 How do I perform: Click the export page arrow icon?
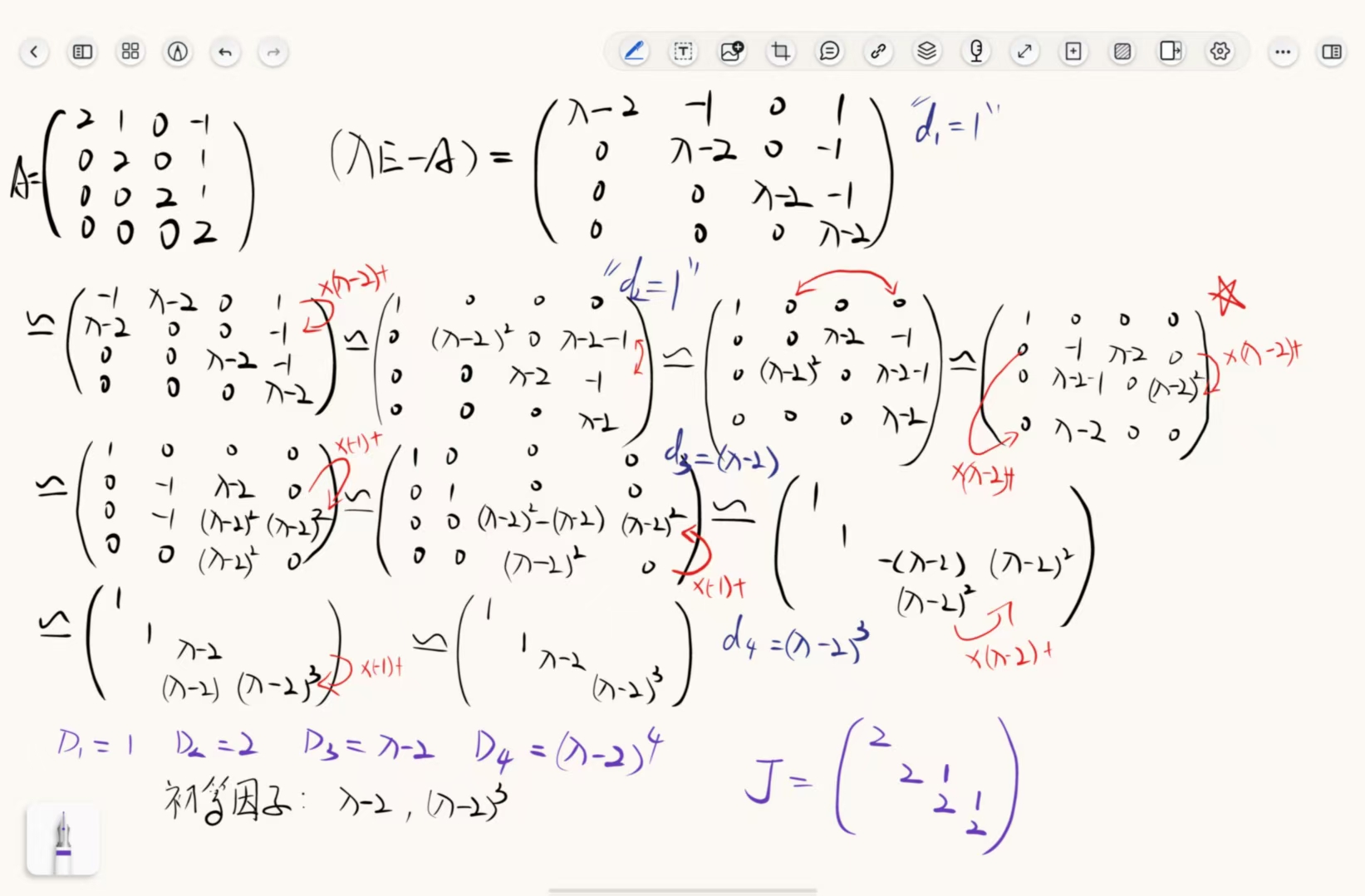pos(1171,51)
